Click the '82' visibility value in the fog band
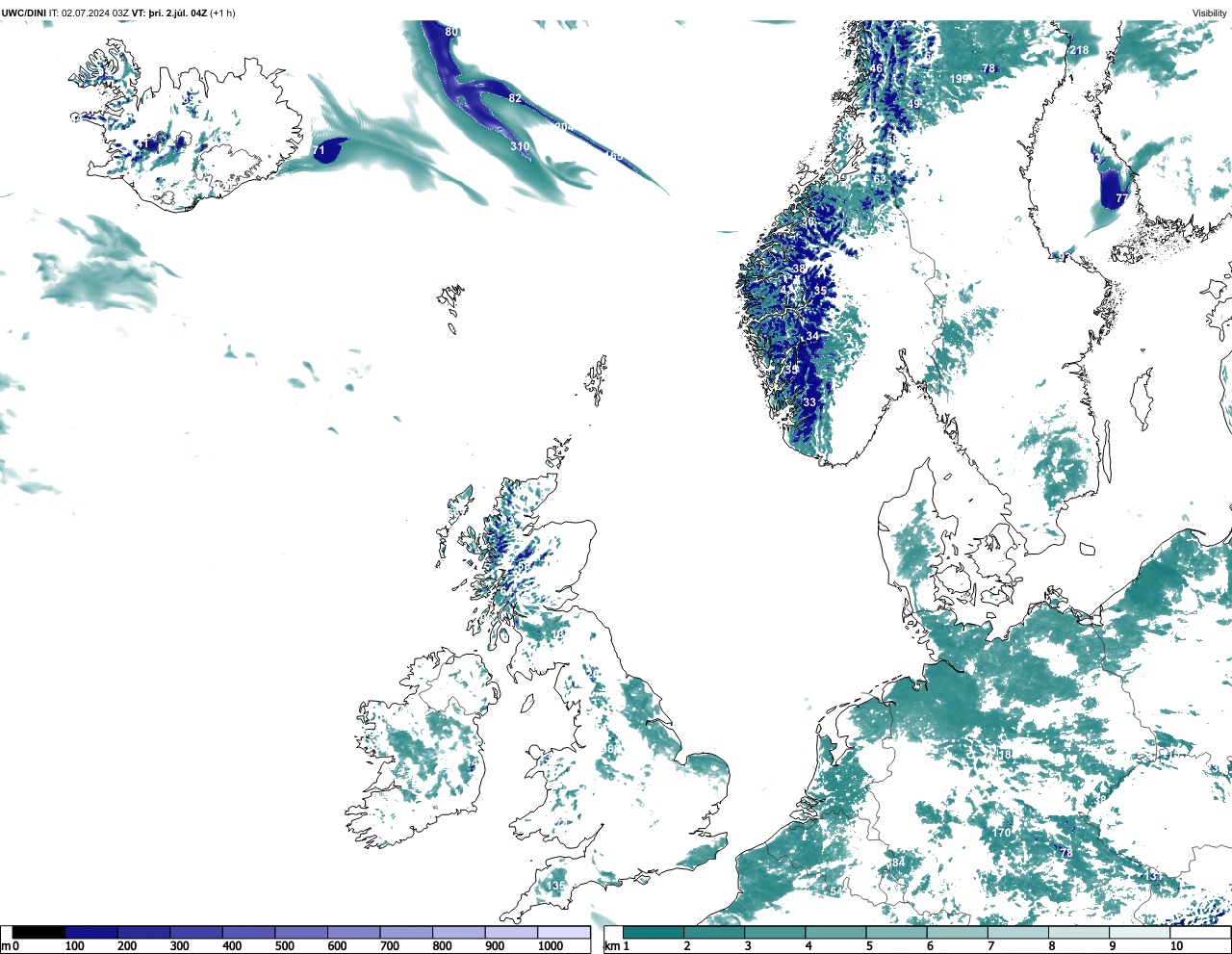 515,98
